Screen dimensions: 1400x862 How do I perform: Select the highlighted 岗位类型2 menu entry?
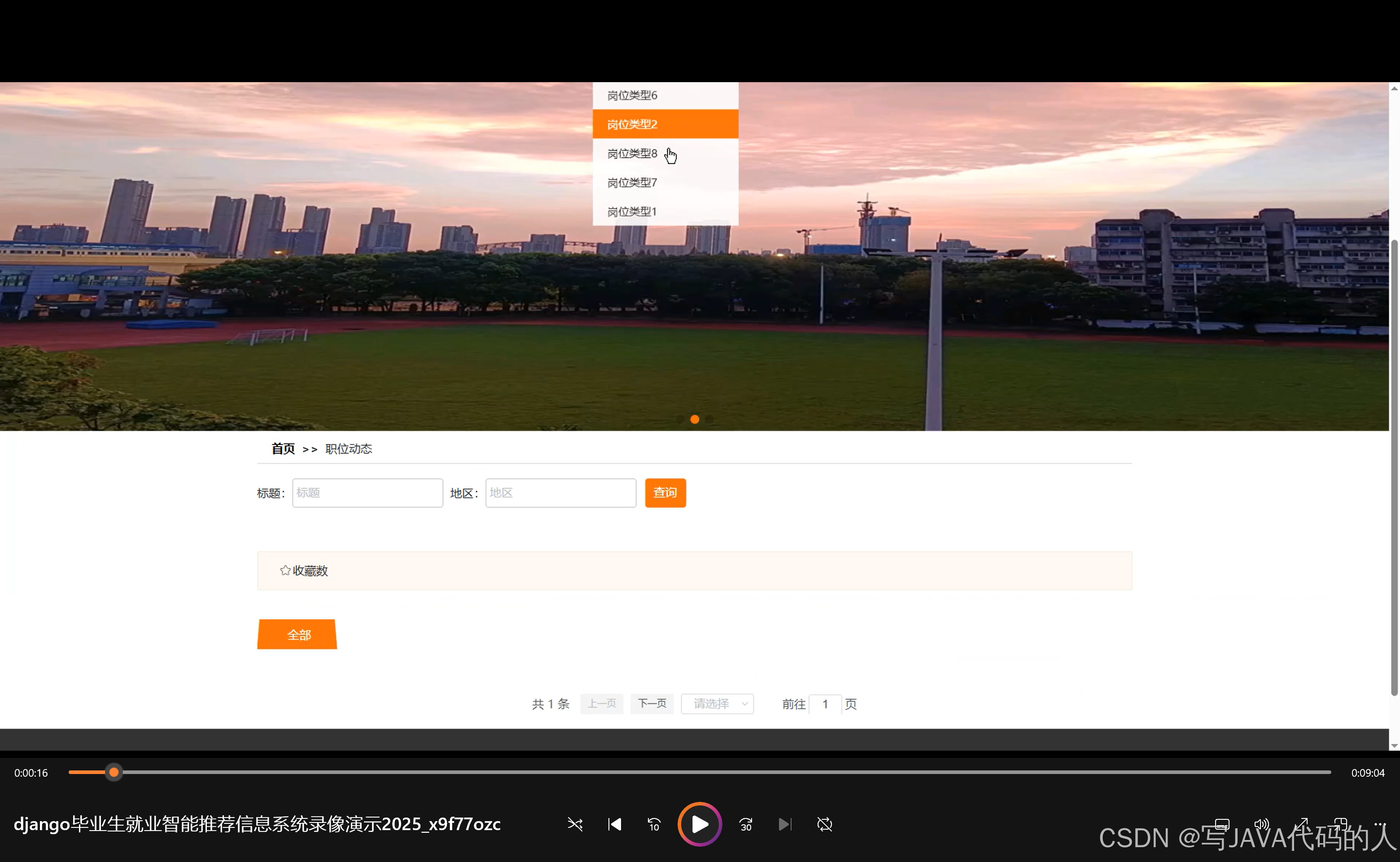(665, 124)
